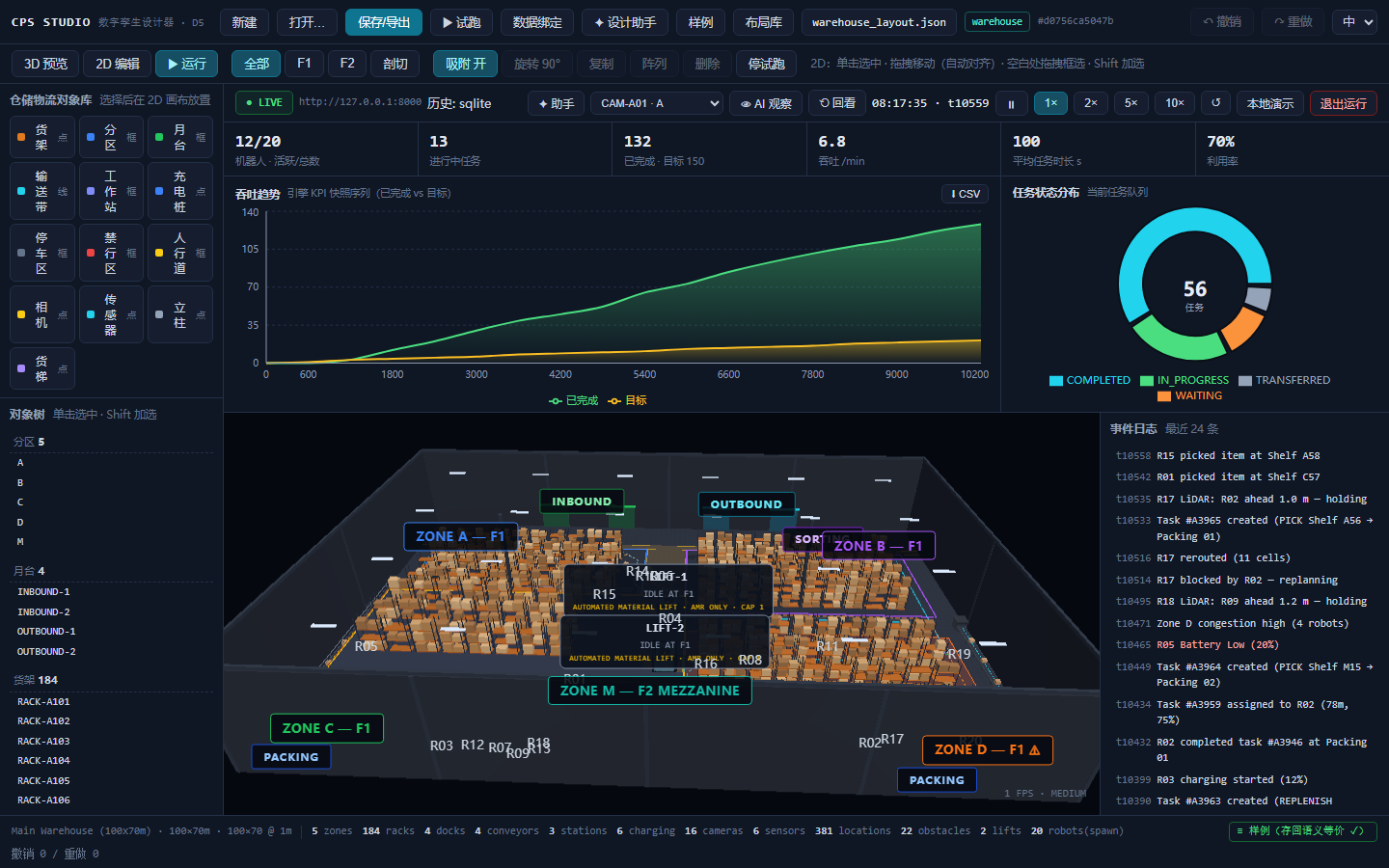Click the red 退出运行 button
Screen dimensions: 1389x868
click(1344, 103)
